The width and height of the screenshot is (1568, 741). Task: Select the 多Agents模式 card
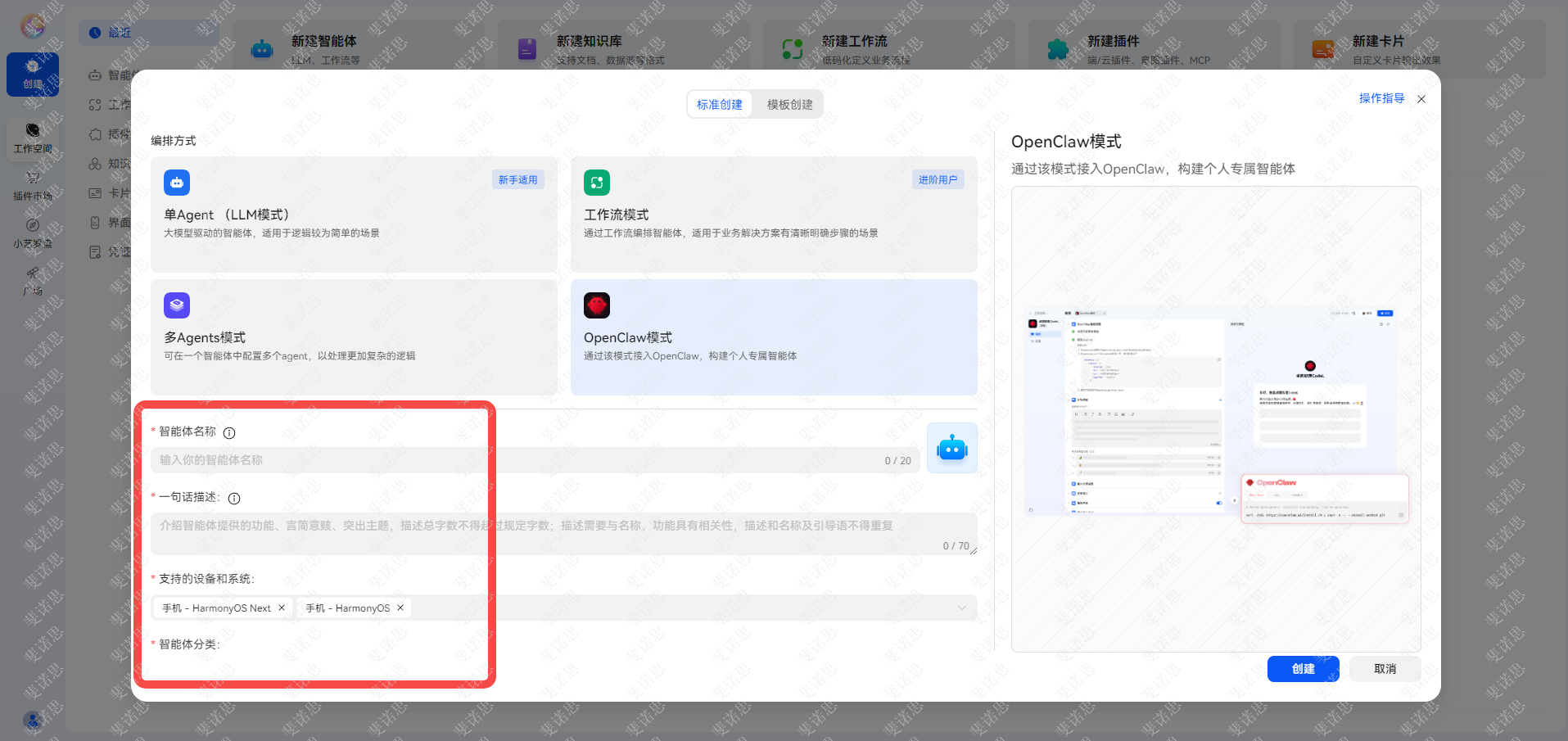[x=354, y=337]
